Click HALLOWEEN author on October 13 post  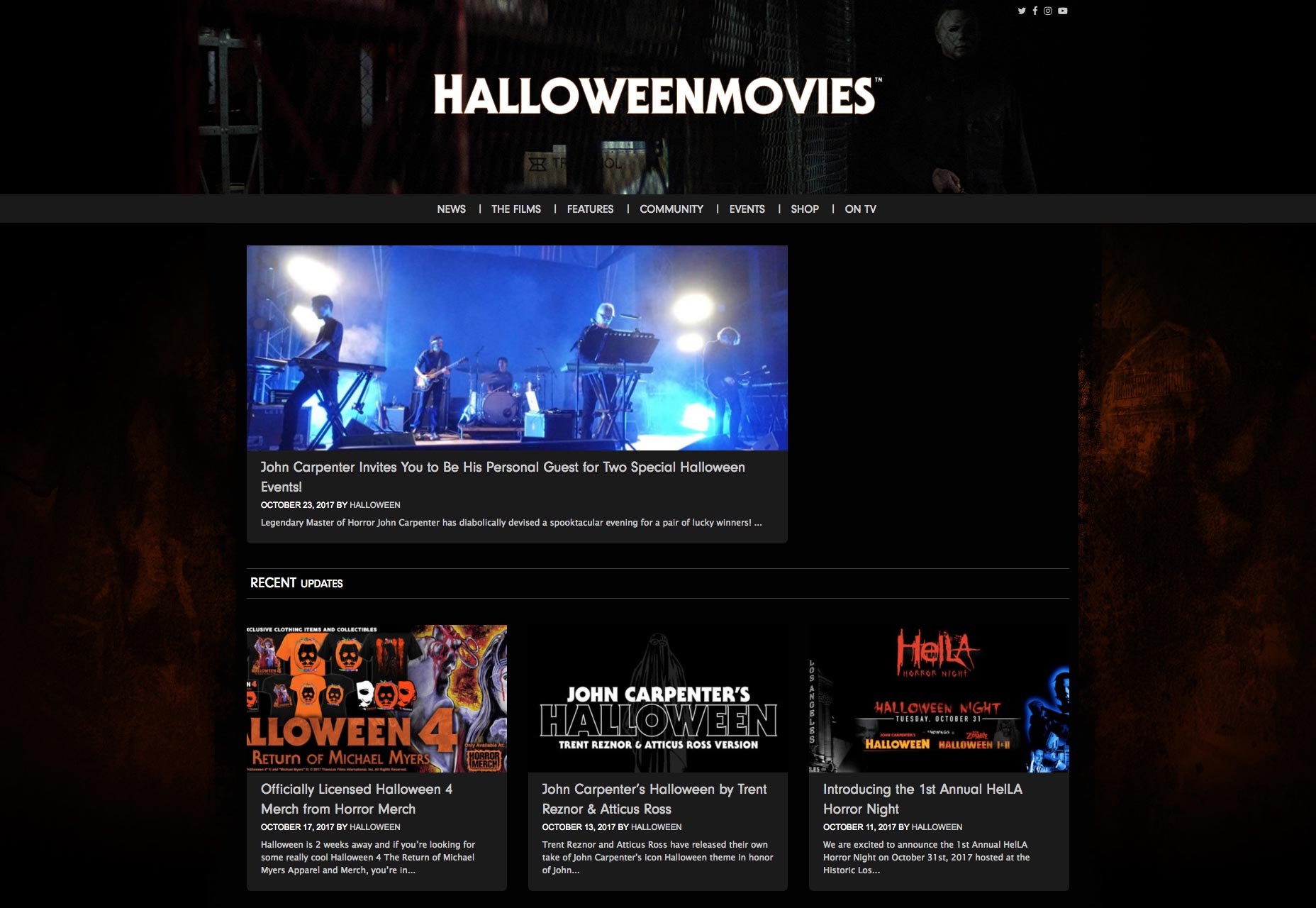656,827
